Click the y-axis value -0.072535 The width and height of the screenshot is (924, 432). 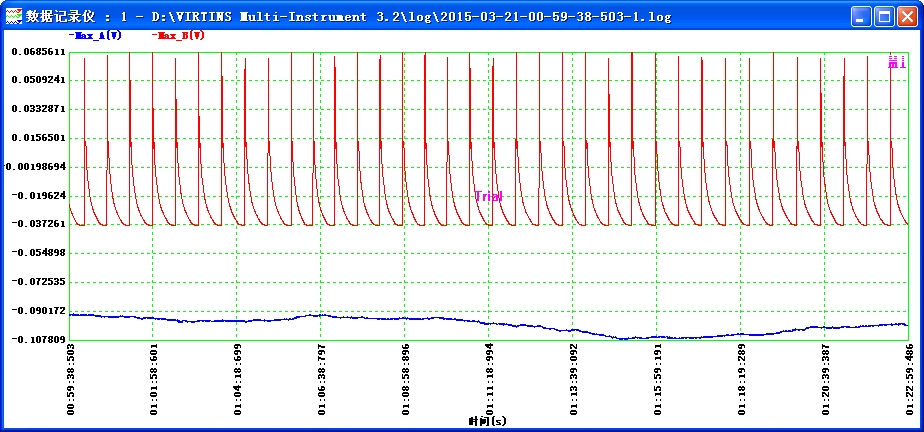(x=38, y=282)
